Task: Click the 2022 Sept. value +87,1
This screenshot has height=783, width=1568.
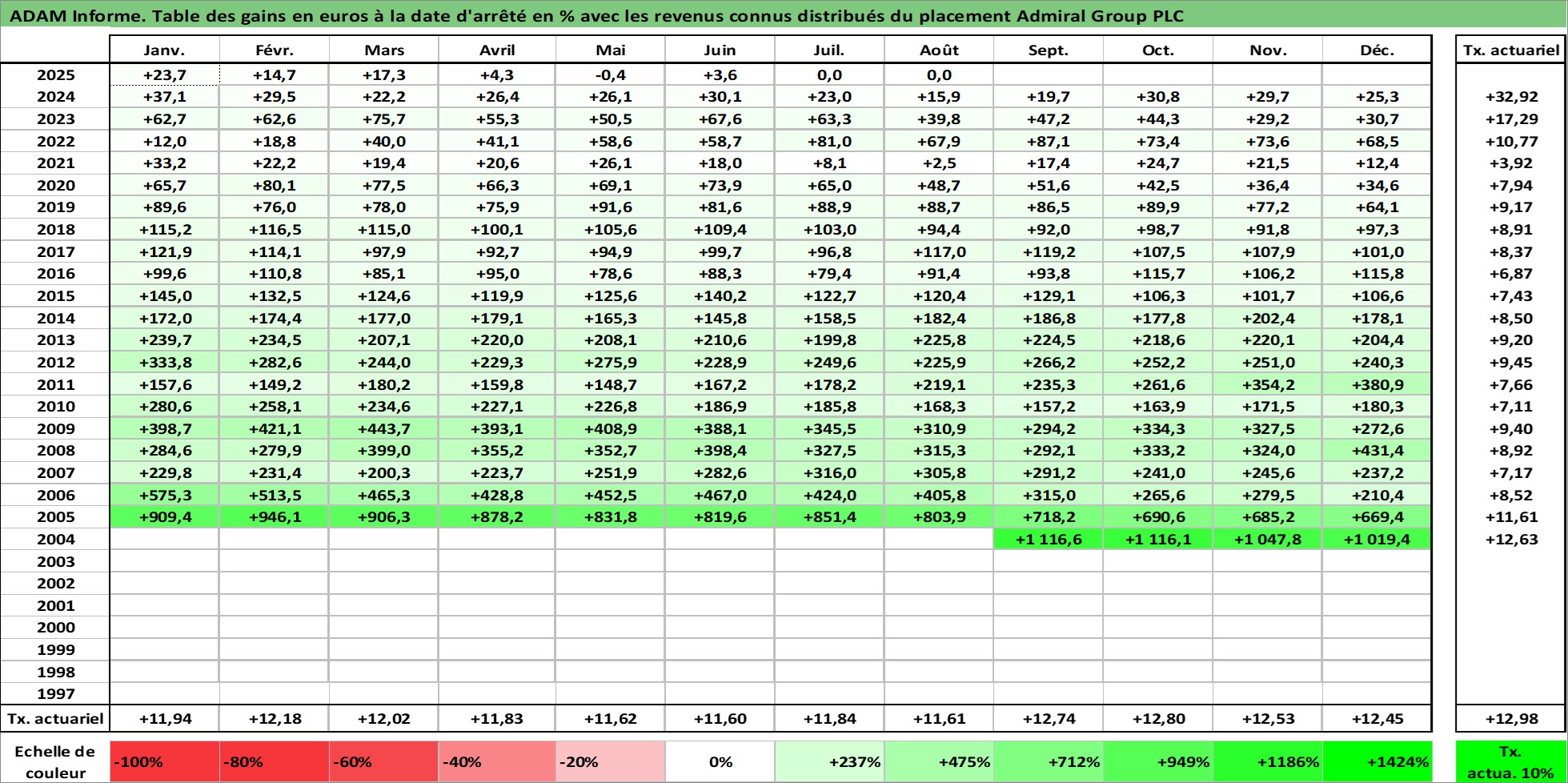Action: tap(1049, 141)
